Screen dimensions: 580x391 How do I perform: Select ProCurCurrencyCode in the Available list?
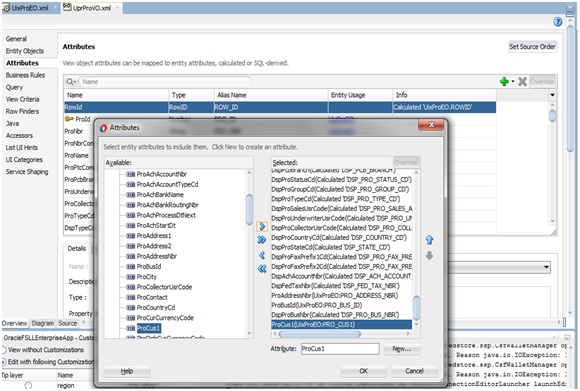click(x=165, y=318)
